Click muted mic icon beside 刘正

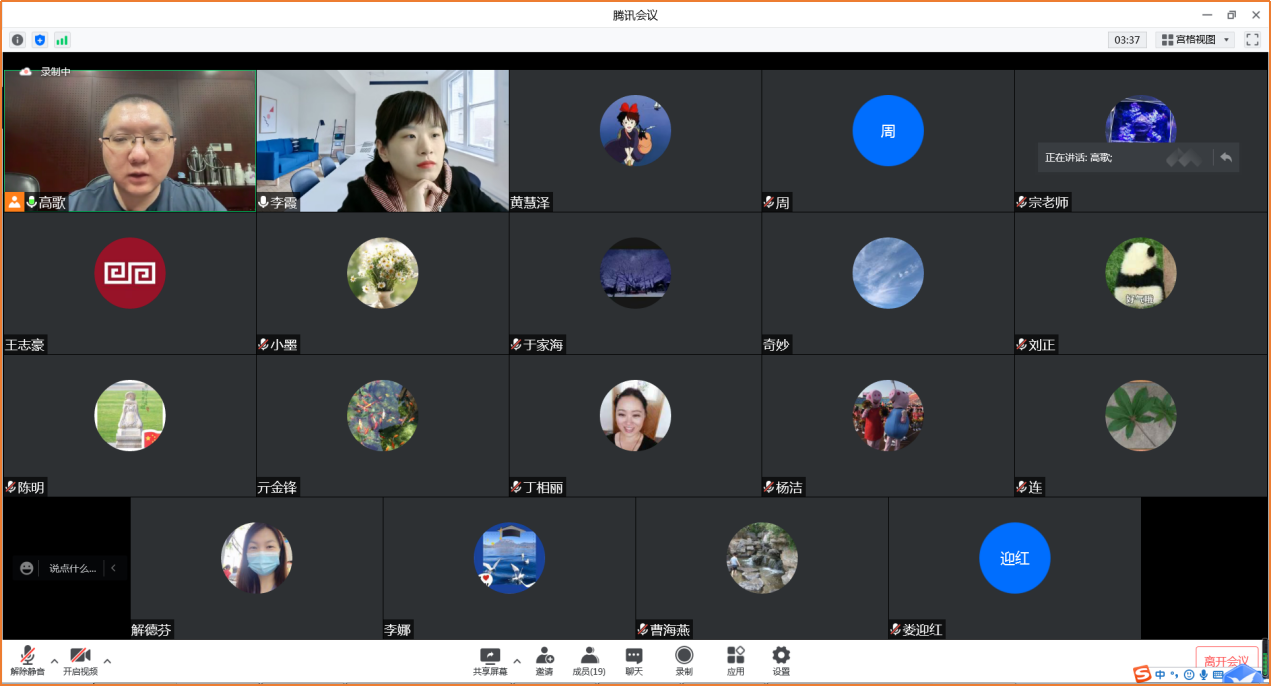pyautogui.click(x=1022, y=345)
